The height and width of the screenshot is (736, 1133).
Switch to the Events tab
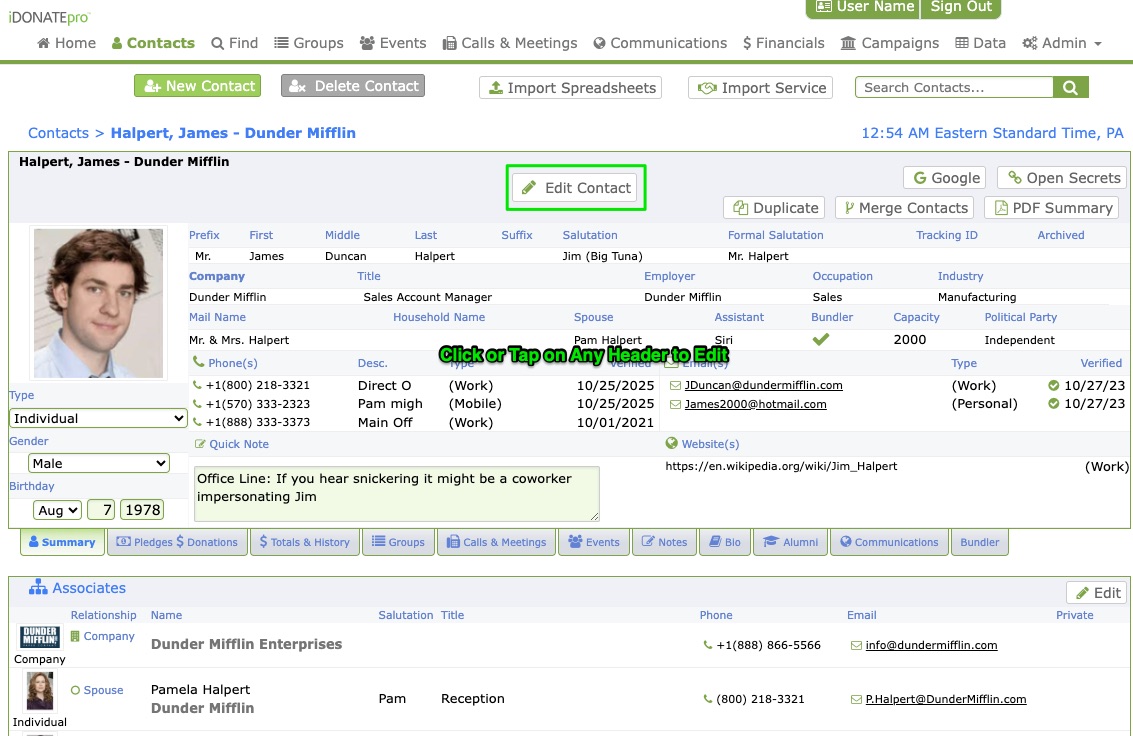click(594, 542)
